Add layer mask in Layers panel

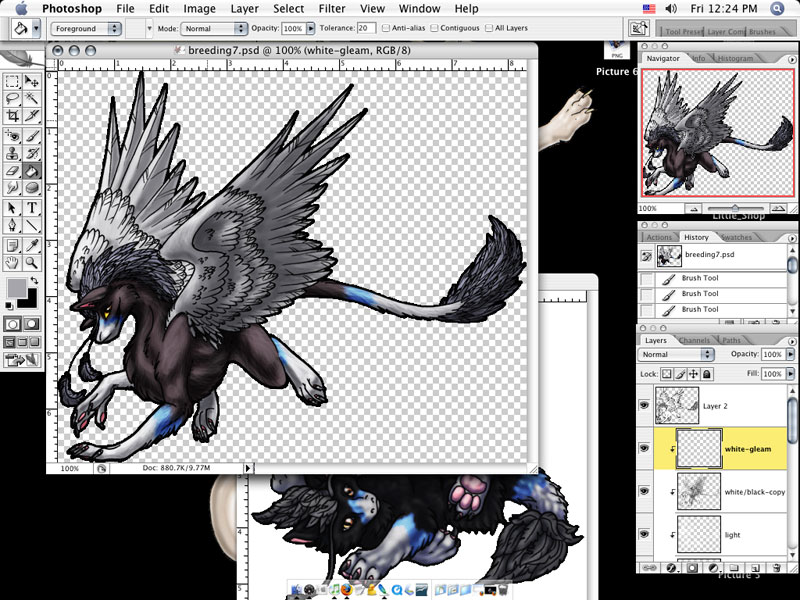pos(692,567)
